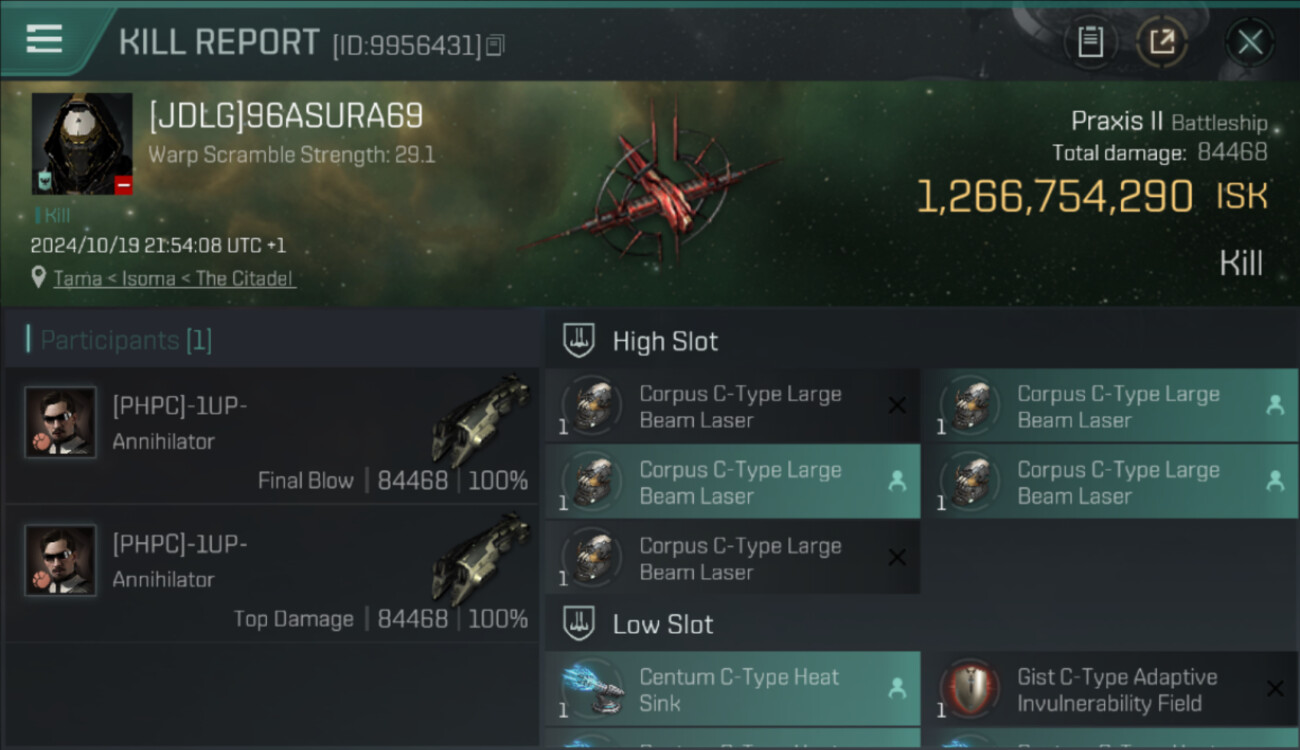
Task: View Top Damage Annihilator ship icon
Action: [x=480, y=557]
